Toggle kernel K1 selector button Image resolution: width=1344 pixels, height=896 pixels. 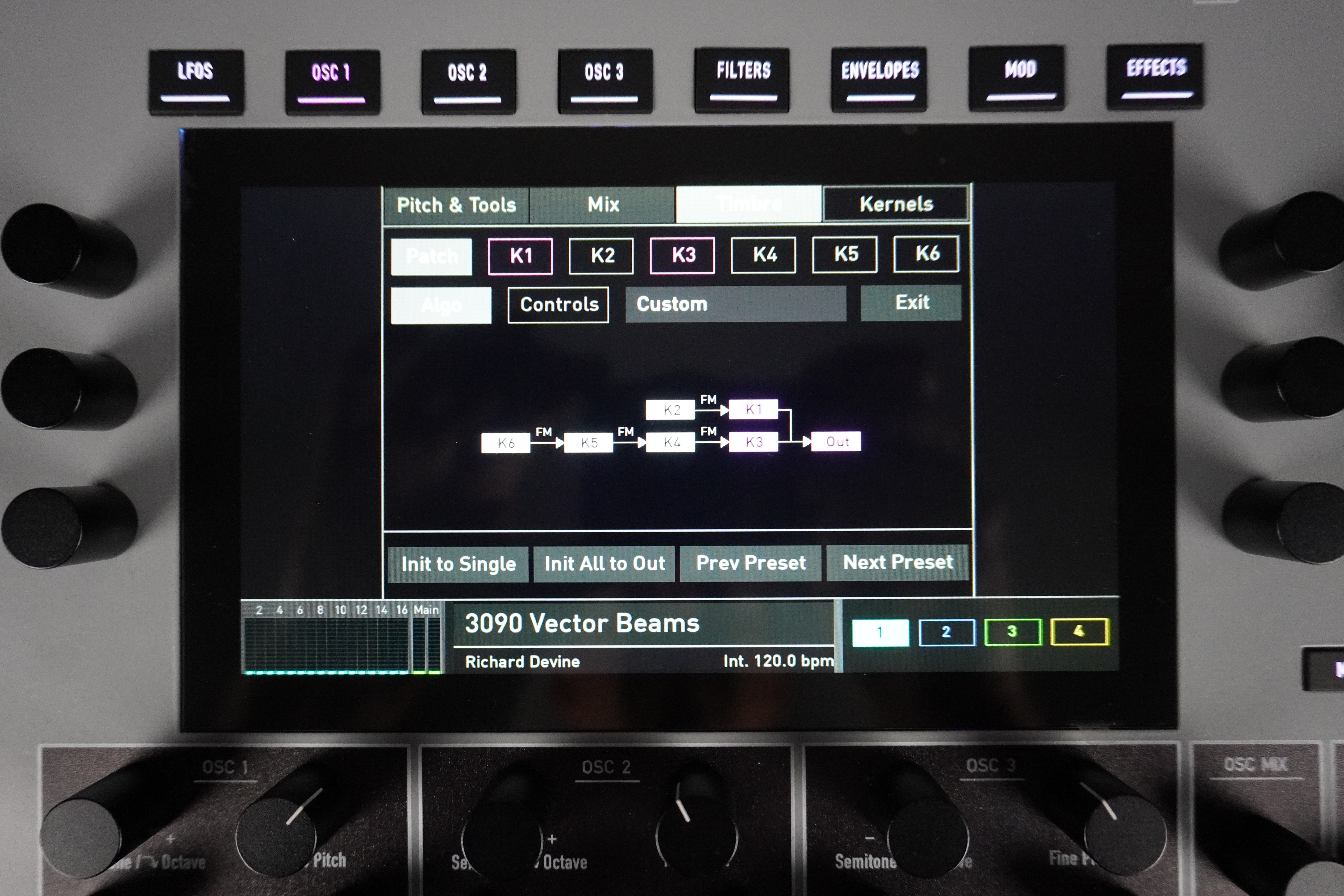pyautogui.click(x=520, y=256)
